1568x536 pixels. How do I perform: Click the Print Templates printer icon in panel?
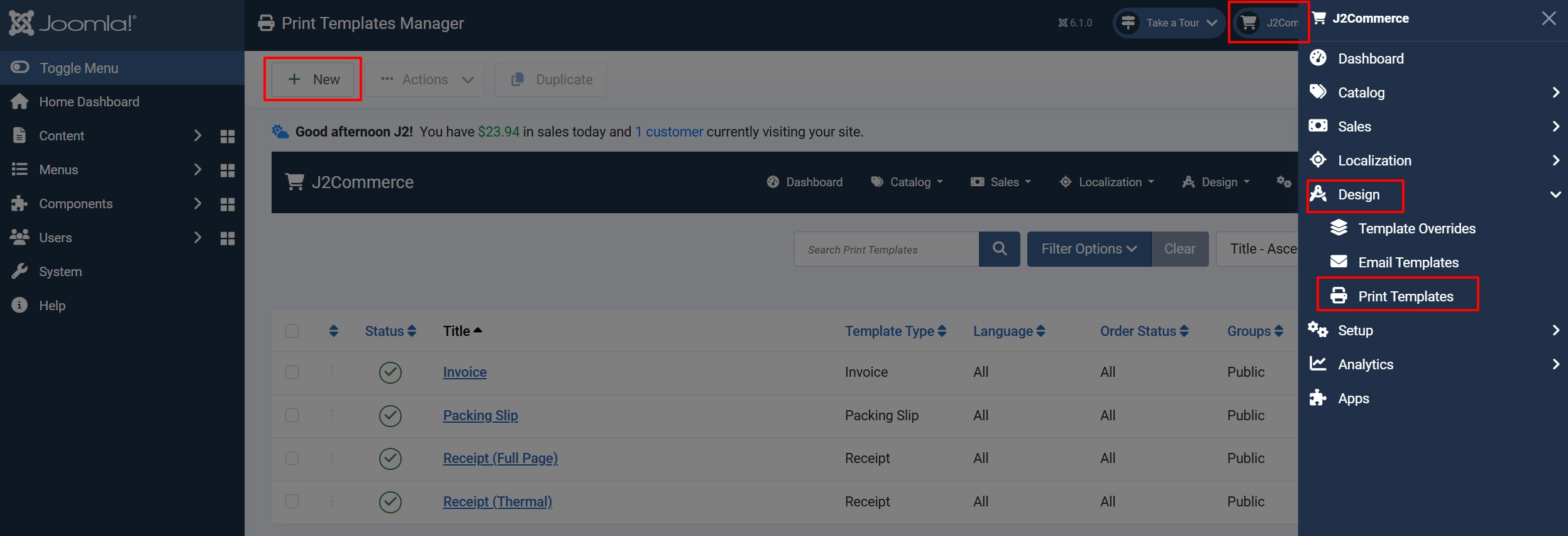point(1339,296)
